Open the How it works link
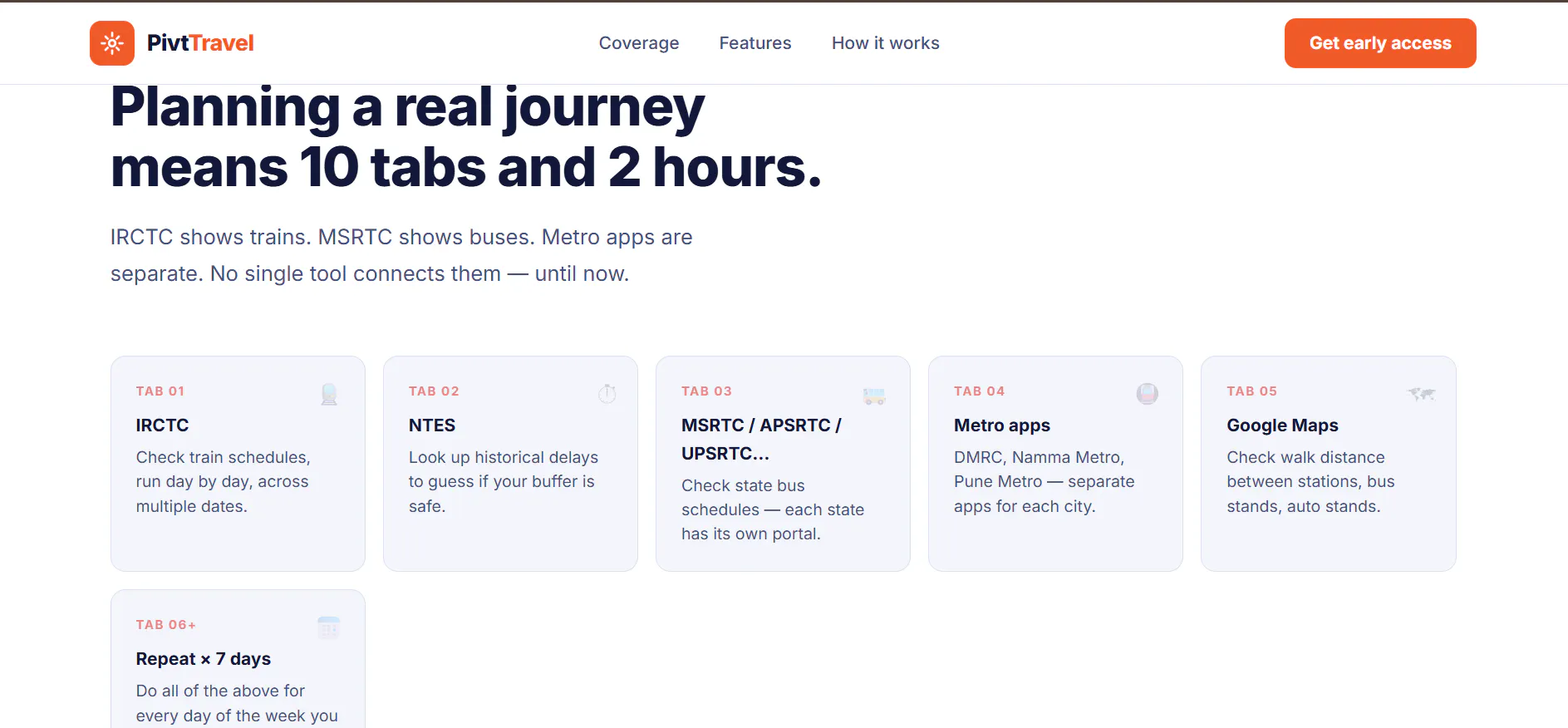The width and height of the screenshot is (1568, 728). pos(886,43)
